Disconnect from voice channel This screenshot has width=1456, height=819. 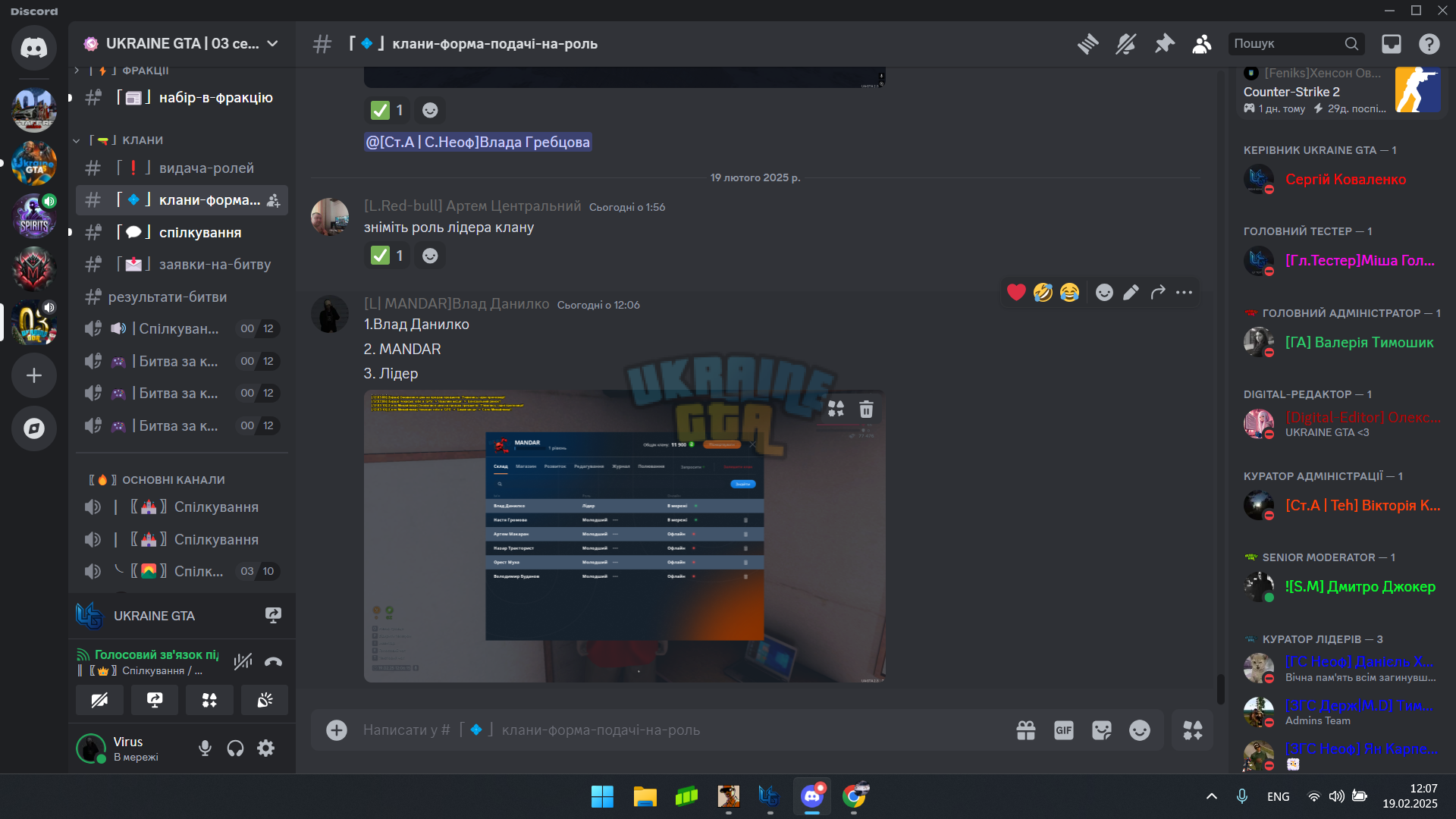(x=273, y=662)
